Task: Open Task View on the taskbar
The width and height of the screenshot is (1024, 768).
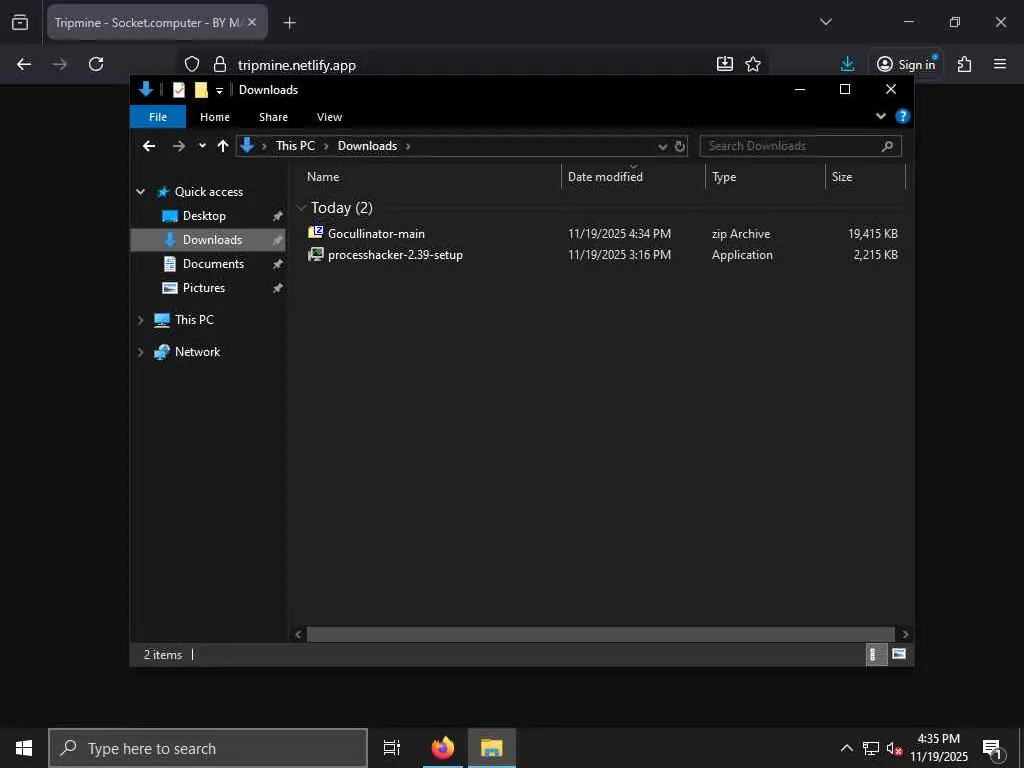Action: [x=391, y=748]
